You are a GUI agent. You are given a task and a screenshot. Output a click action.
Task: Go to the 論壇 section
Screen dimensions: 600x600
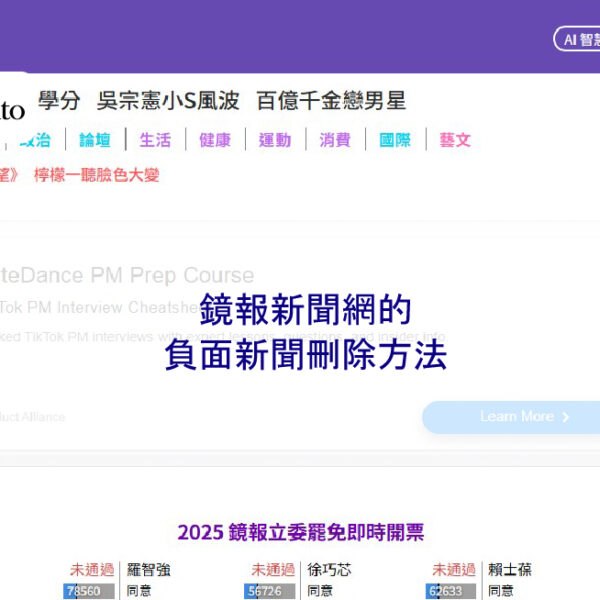pyautogui.click(x=95, y=140)
